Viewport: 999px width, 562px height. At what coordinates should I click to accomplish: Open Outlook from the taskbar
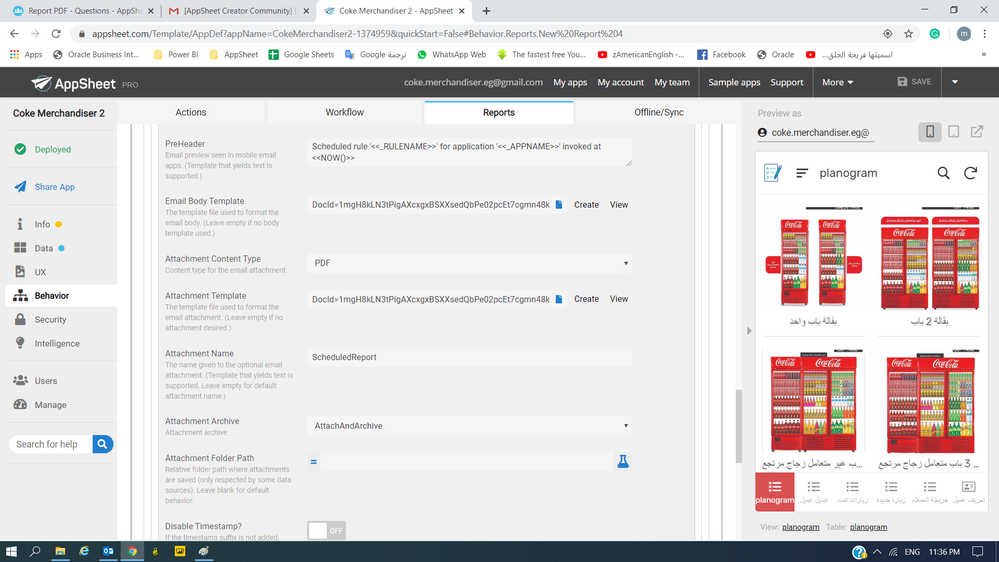click(x=108, y=551)
